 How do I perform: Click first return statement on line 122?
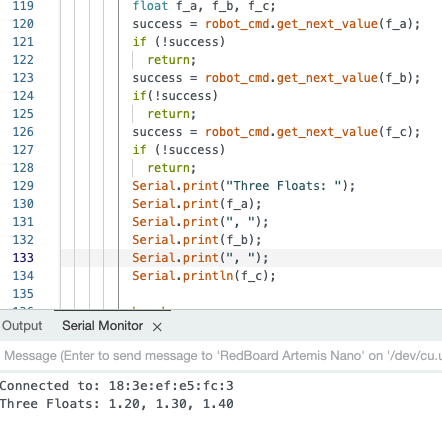[x=172, y=60]
